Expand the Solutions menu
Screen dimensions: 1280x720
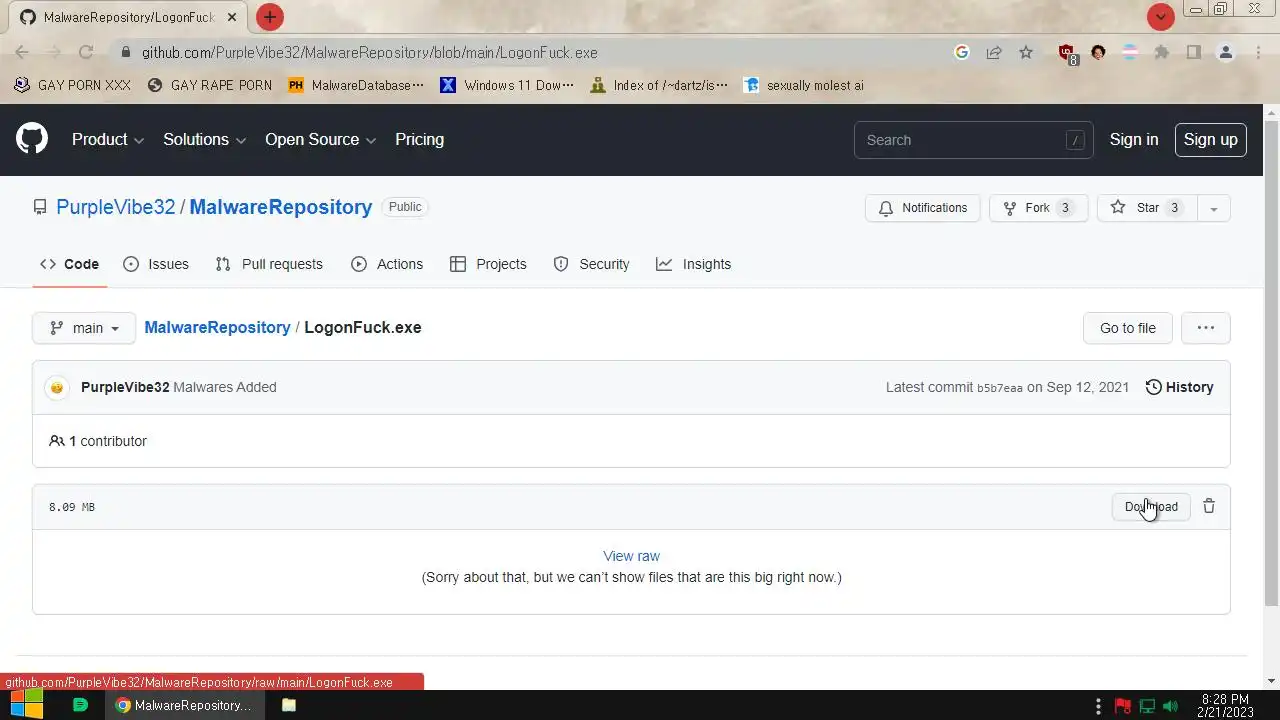pos(205,139)
